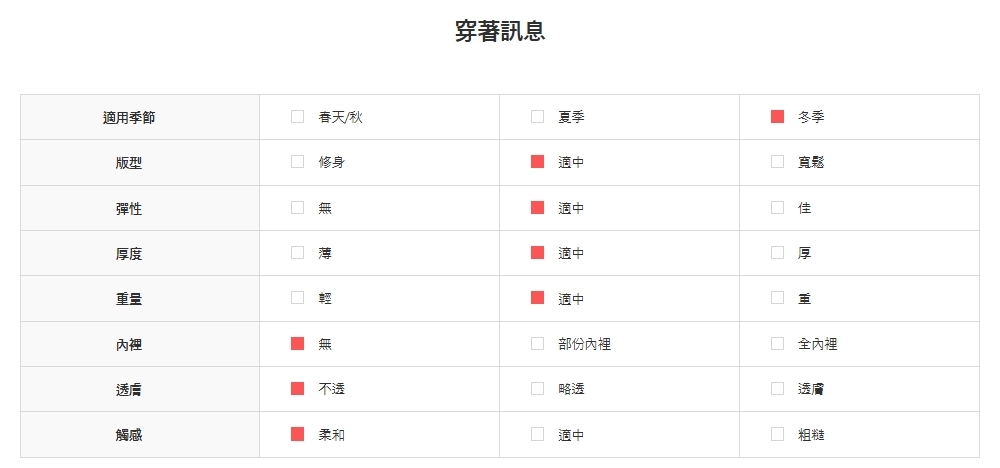Screen dimensions: 1000x468
Task: Uncheck the 無 checkbox in 內裡 row
Action: [297, 344]
